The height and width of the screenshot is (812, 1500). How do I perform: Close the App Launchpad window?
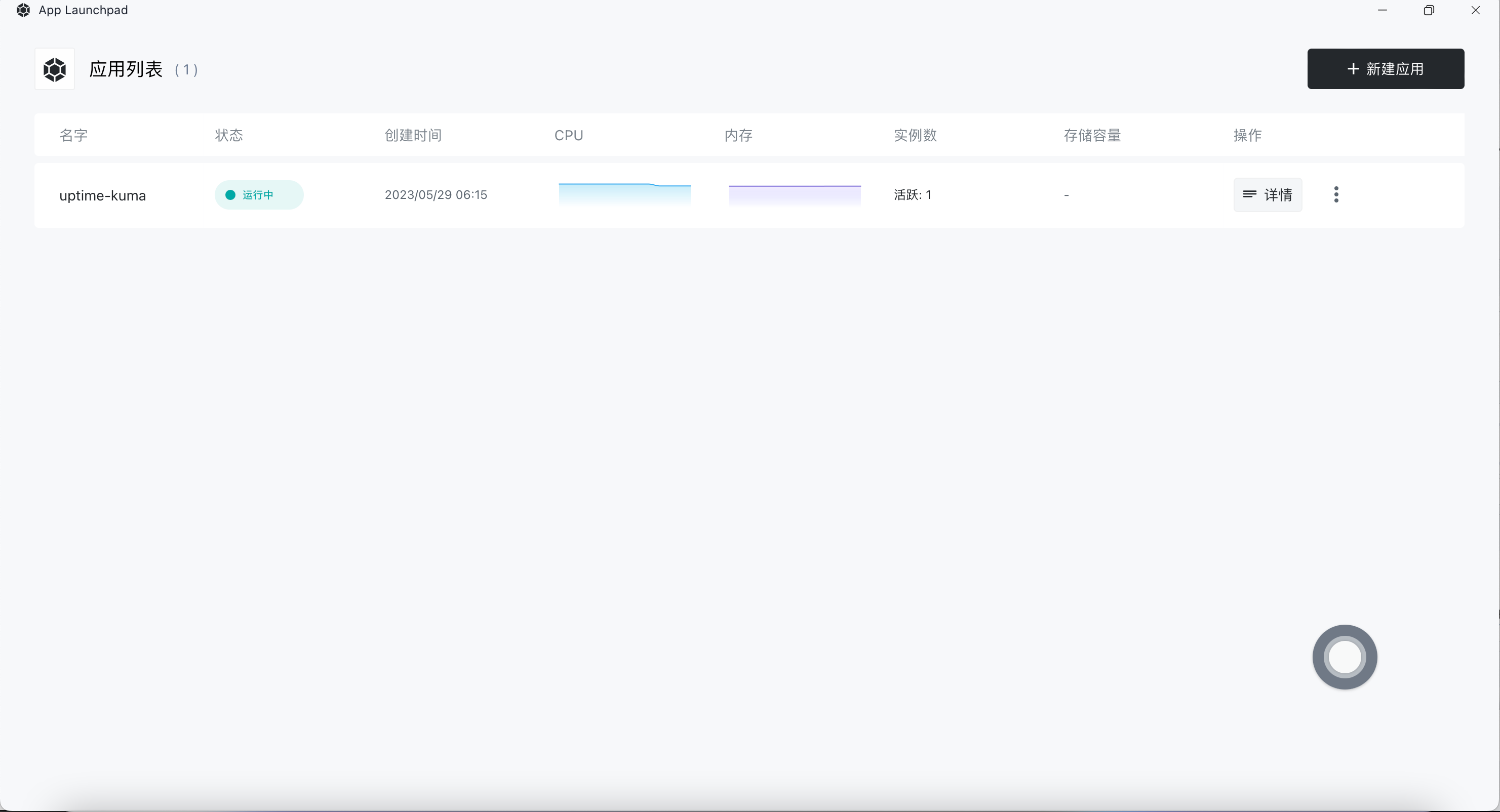1476,10
